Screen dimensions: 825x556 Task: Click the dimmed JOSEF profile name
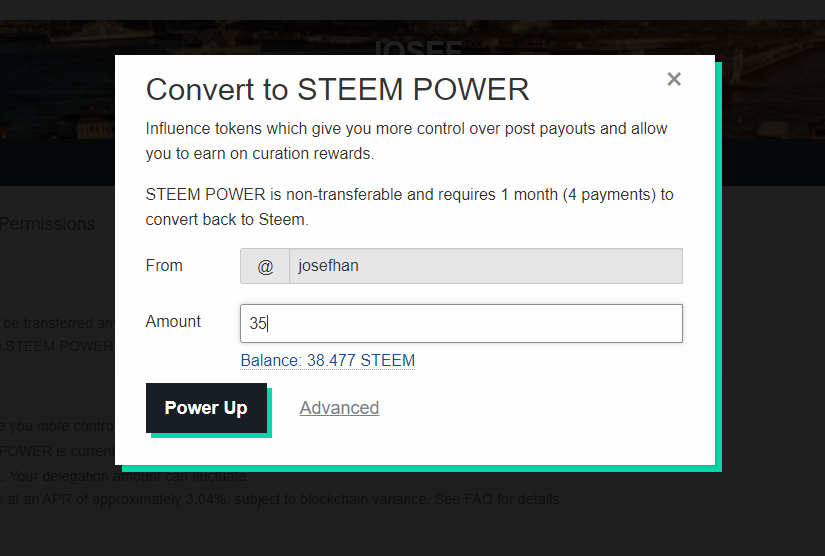point(419,47)
